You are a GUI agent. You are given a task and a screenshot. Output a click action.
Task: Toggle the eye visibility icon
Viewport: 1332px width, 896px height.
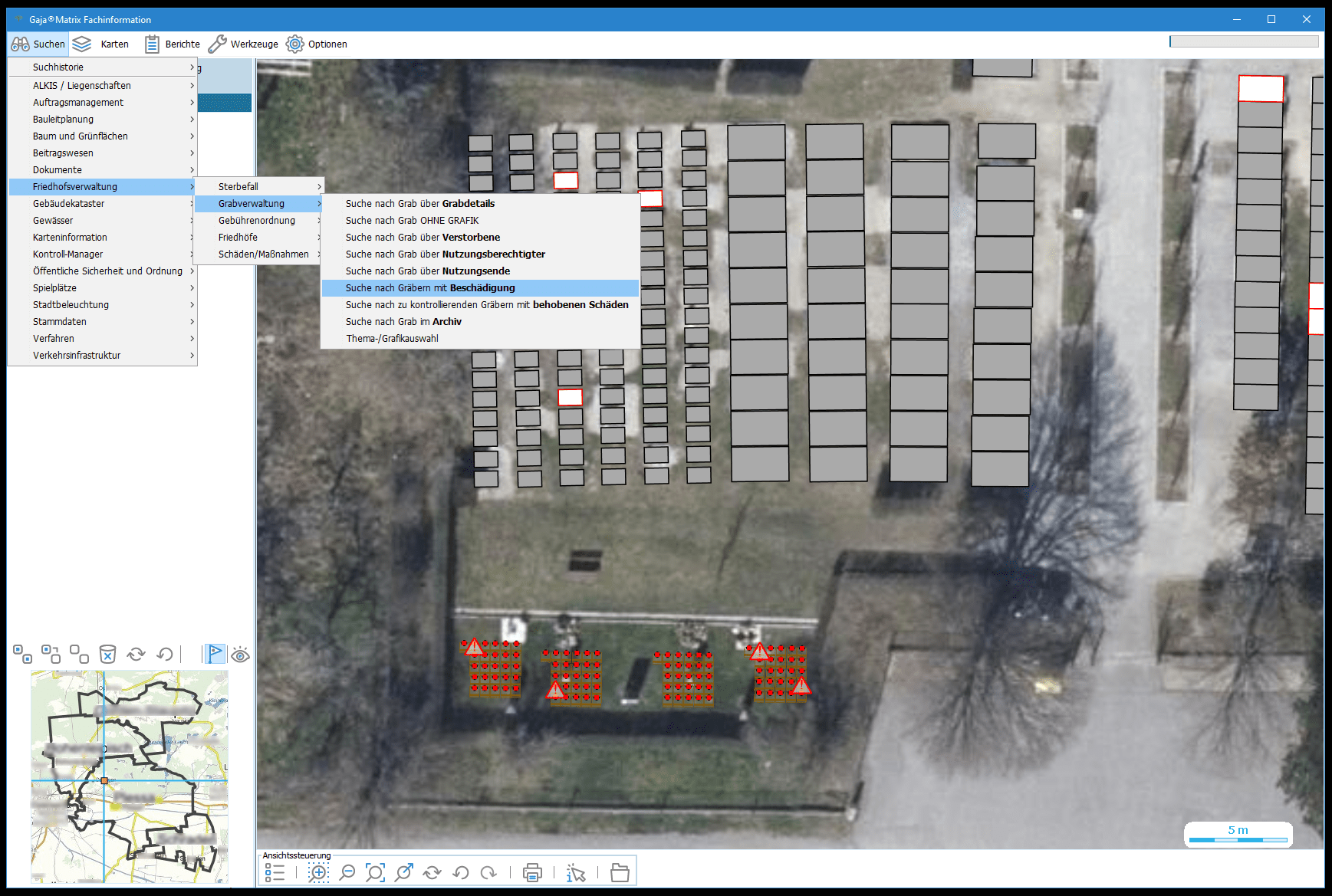241,655
